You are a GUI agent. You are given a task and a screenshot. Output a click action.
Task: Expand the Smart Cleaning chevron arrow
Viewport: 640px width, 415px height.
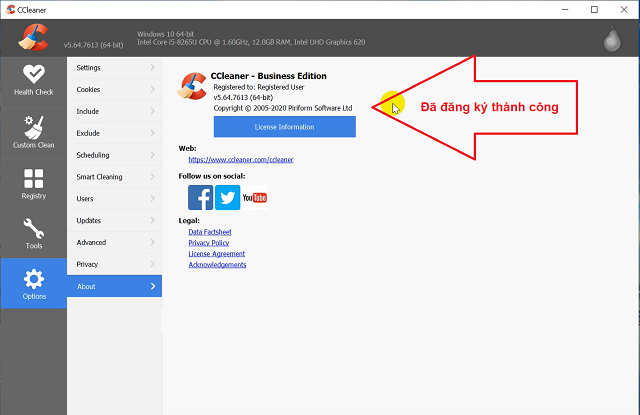[x=152, y=177]
